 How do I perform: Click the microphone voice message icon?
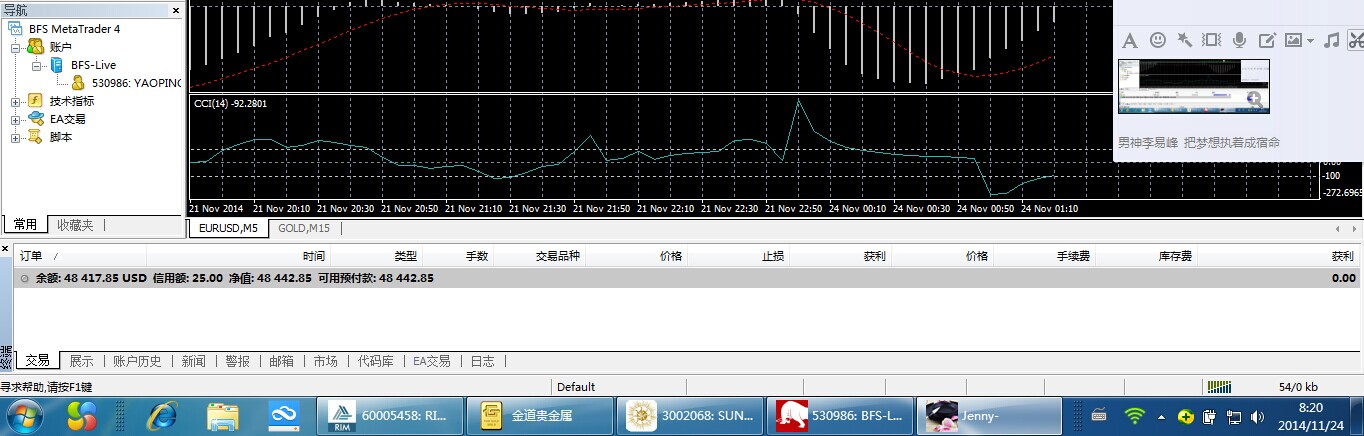click(x=1239, y=40)
